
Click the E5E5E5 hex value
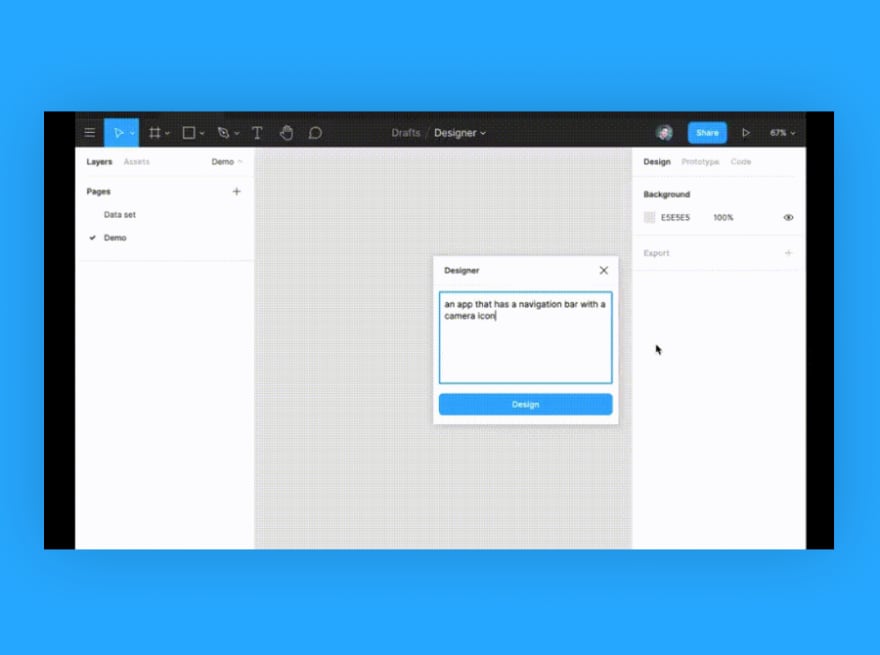point(675,217)
